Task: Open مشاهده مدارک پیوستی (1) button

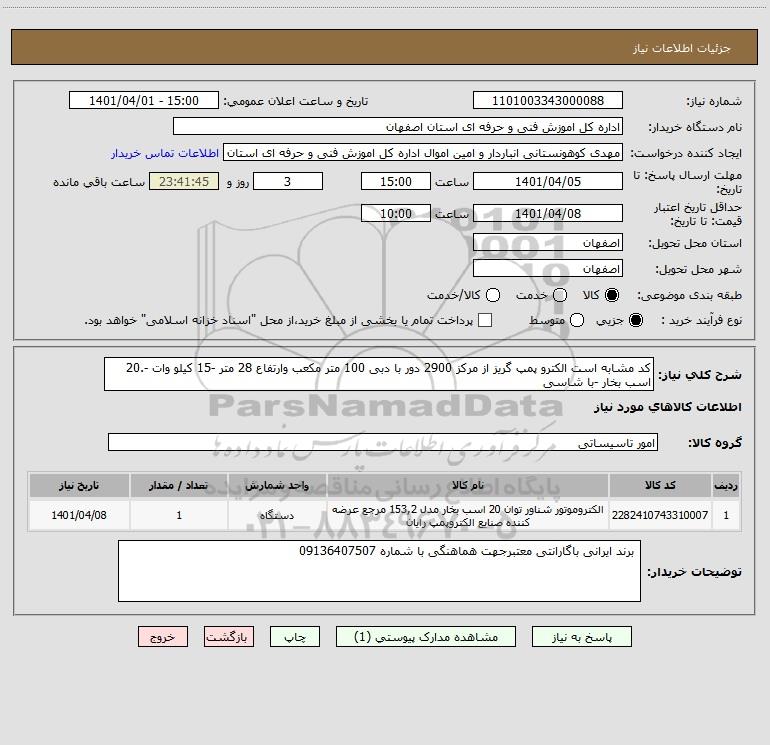Action: point(426,637)
